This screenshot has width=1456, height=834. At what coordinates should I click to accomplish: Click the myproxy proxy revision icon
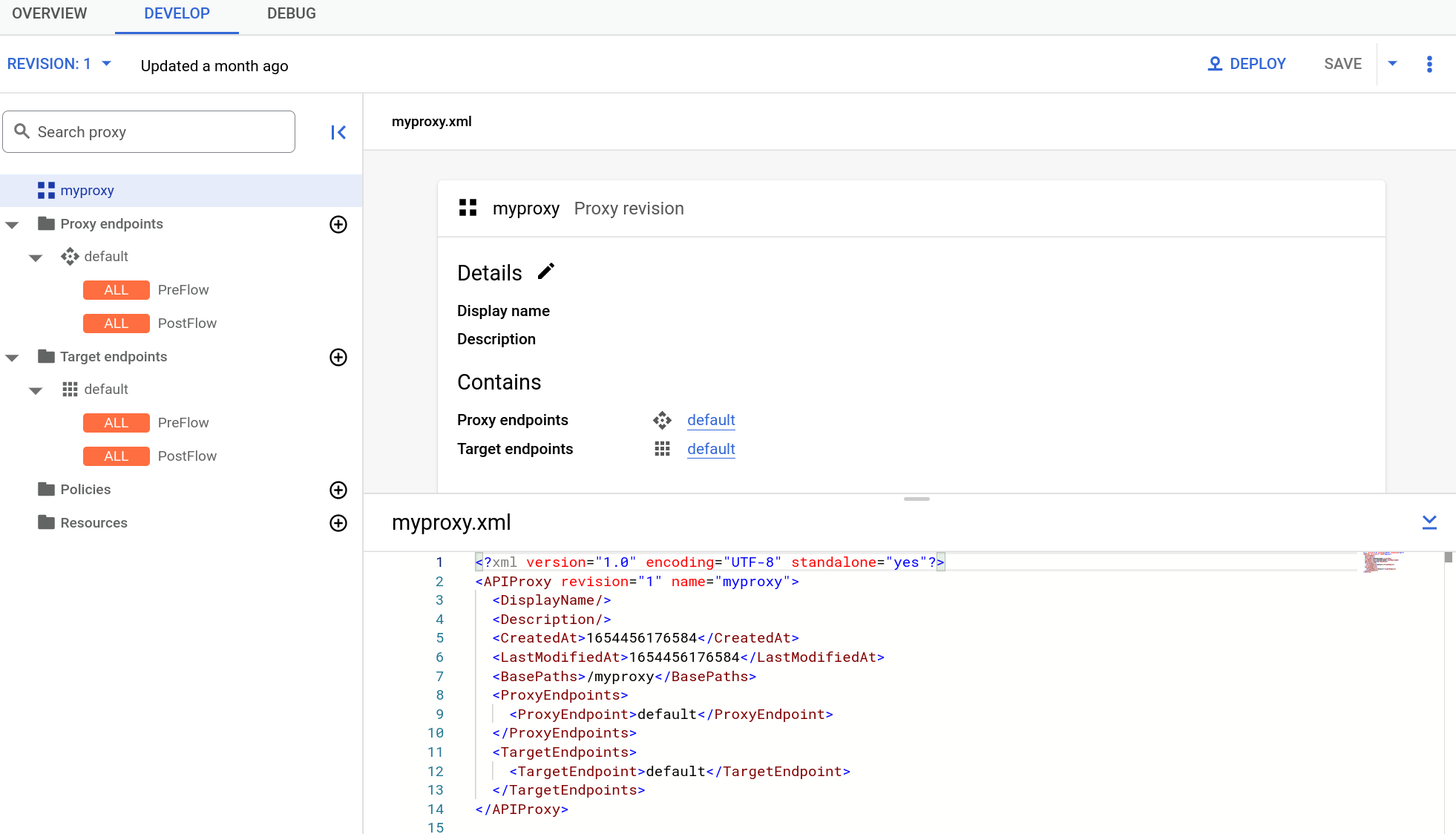tap(468, 208)
